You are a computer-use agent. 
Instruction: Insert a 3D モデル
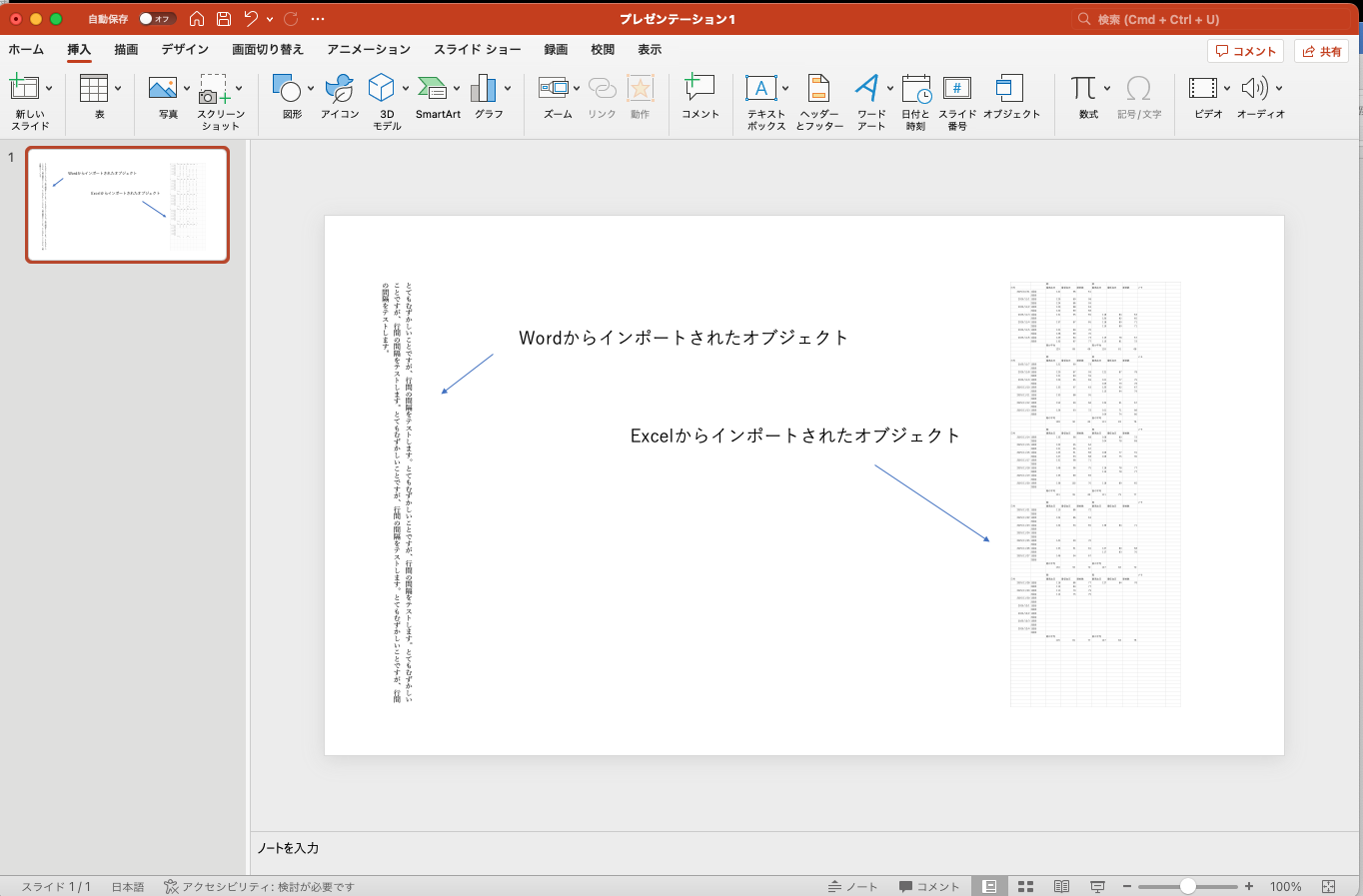pyautogui.click(x=382, y=89)
